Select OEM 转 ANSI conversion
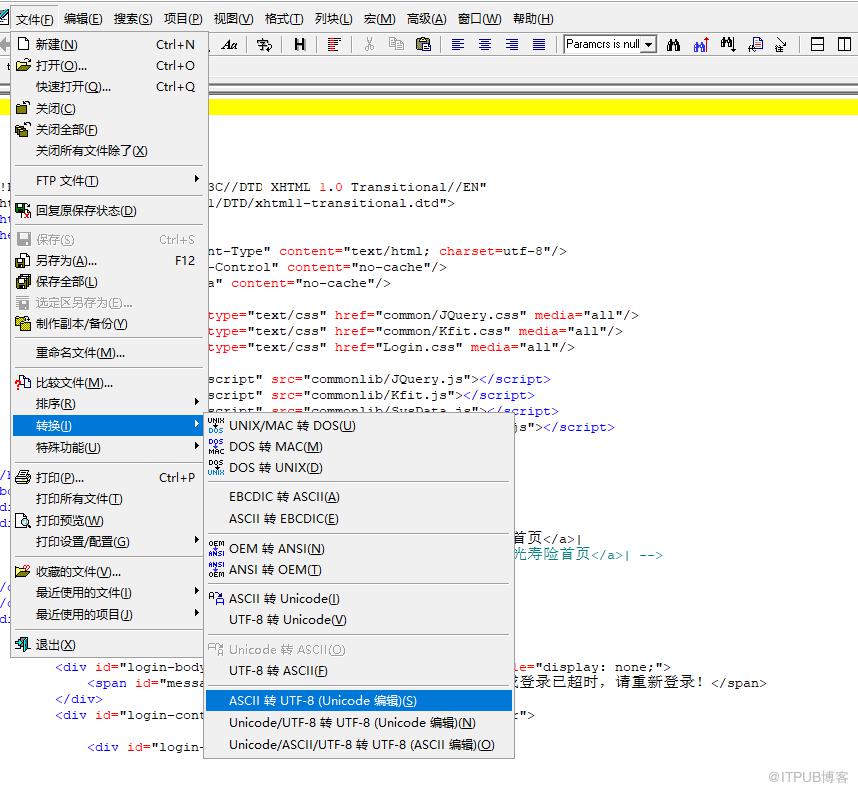The height and width of the screenshot is (792, 858). pos(359,548)
